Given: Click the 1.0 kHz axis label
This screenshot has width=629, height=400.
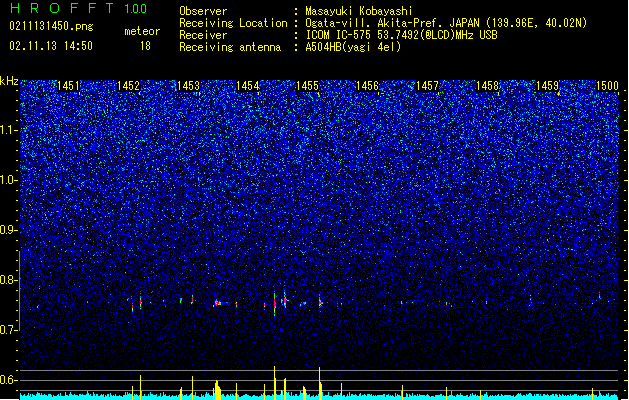Looking at the screenshot, I should (8, 180).
